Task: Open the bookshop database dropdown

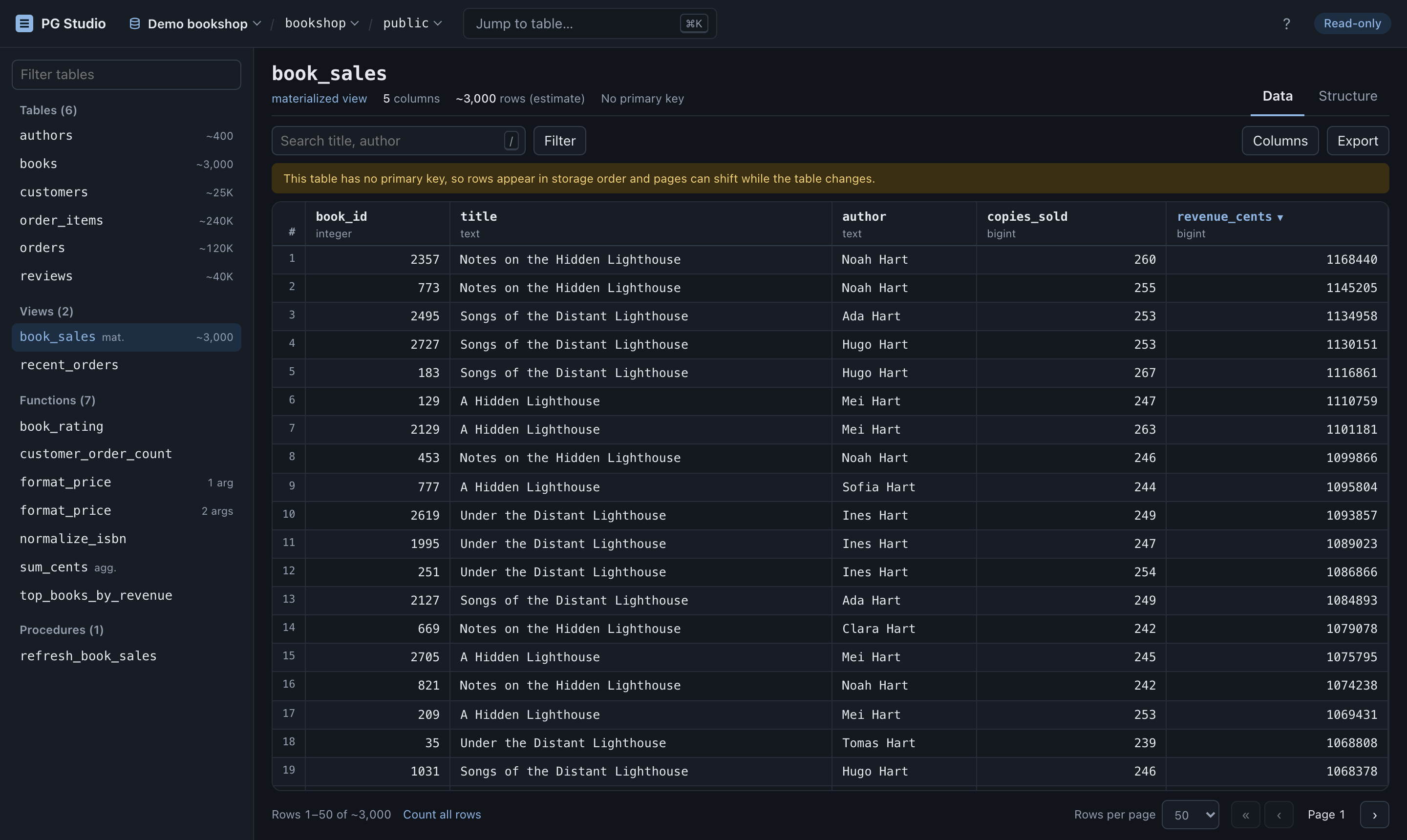Action: [x=321, y=23]
